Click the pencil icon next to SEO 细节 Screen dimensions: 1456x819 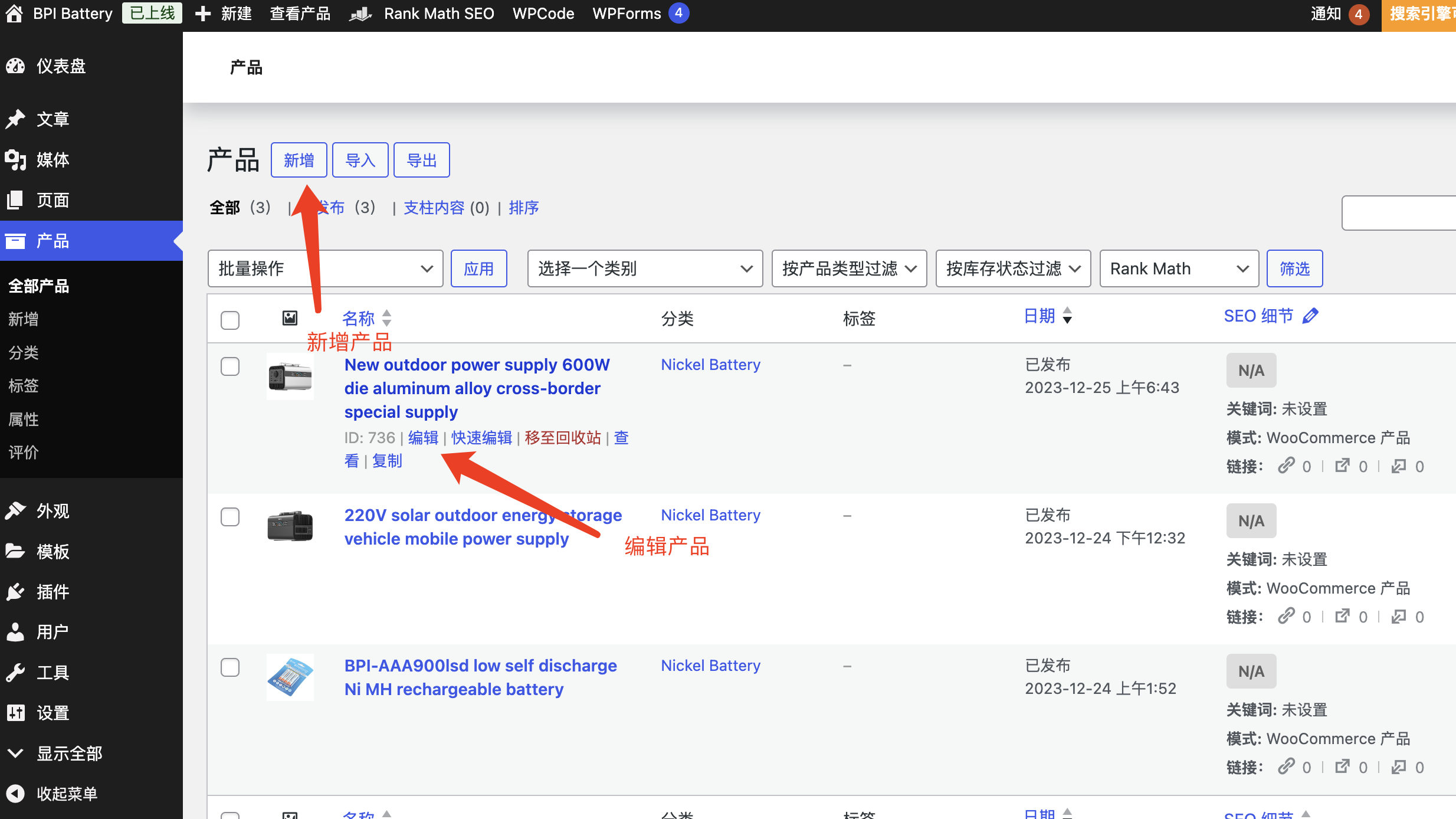1310,316
